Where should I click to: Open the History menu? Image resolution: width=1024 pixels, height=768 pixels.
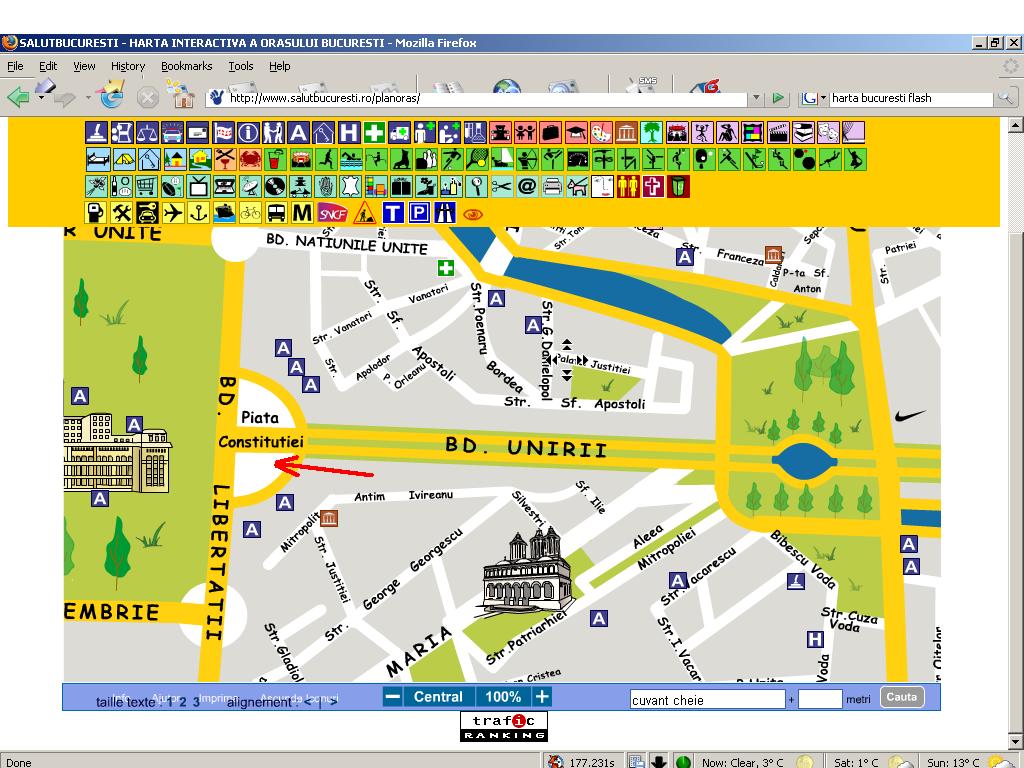click(128, 66)
